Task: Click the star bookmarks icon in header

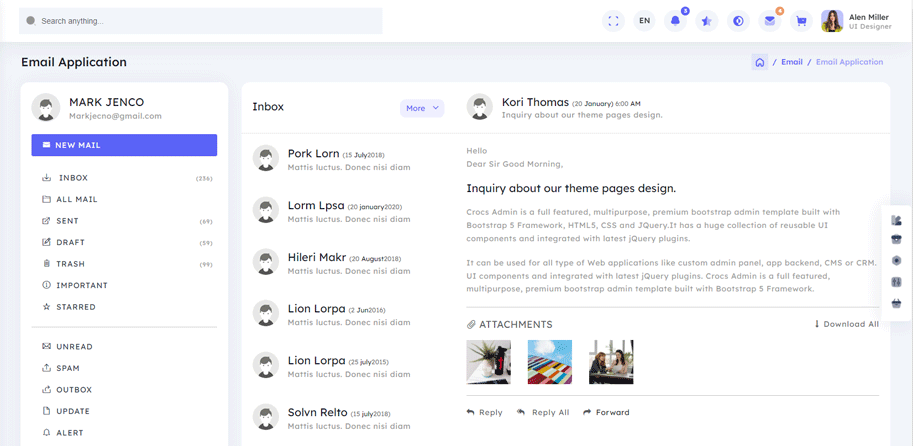Action: (x=707, y=20)
